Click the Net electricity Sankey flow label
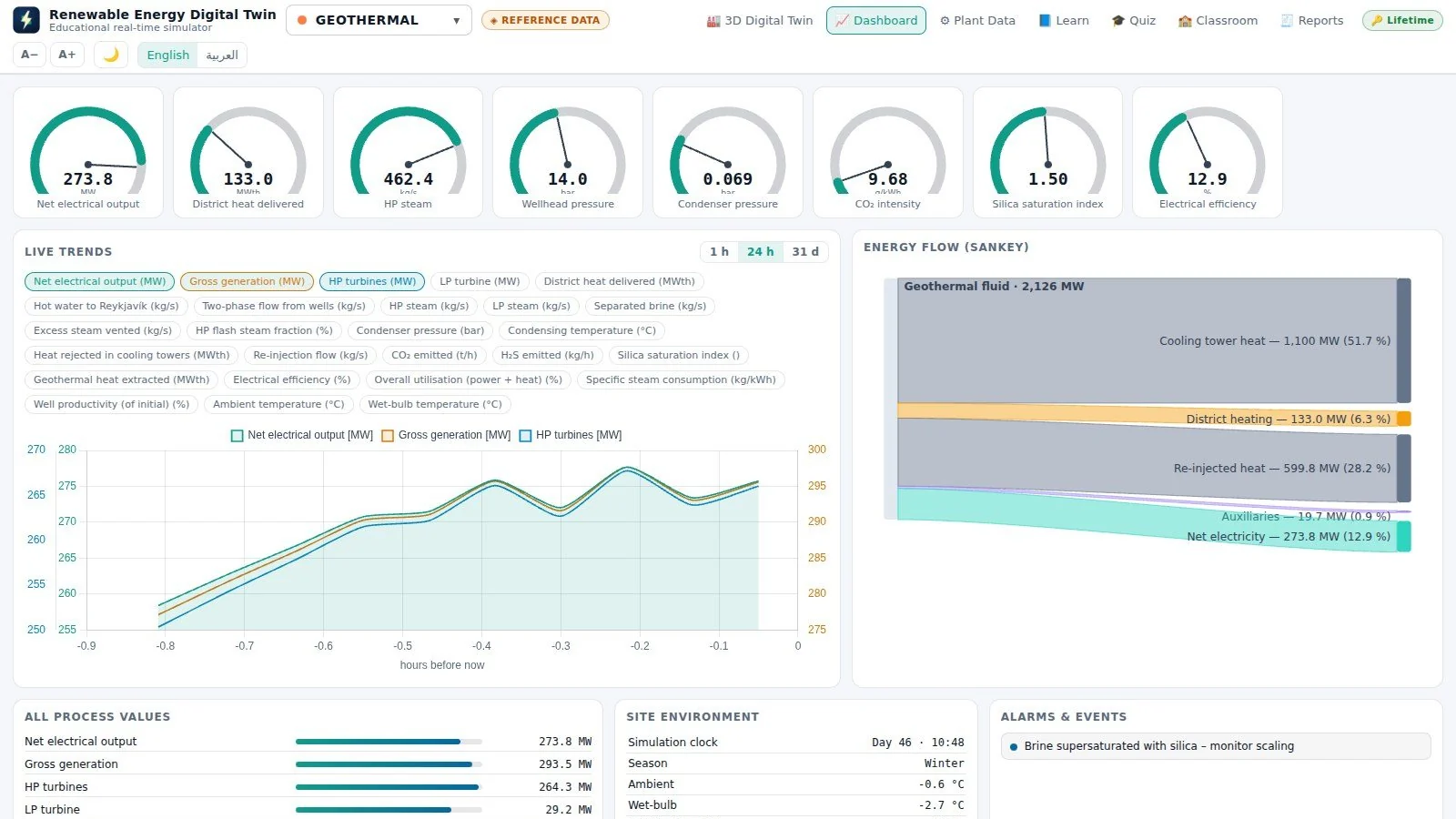This screenshot has height=819, width=1456. pyautogui.click(x=1289, y=536)
